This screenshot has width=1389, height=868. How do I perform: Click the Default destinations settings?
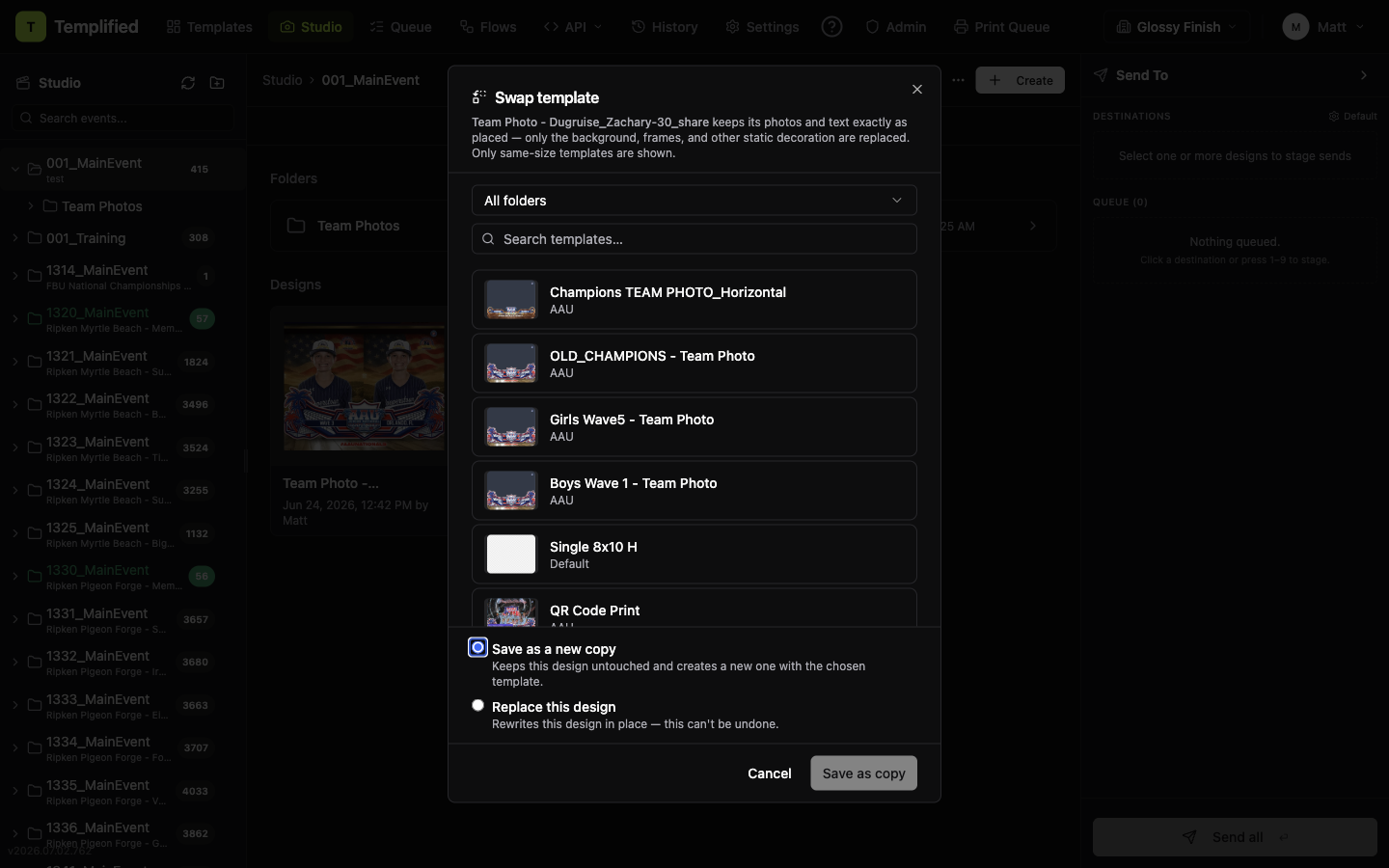pos(1352,117)
